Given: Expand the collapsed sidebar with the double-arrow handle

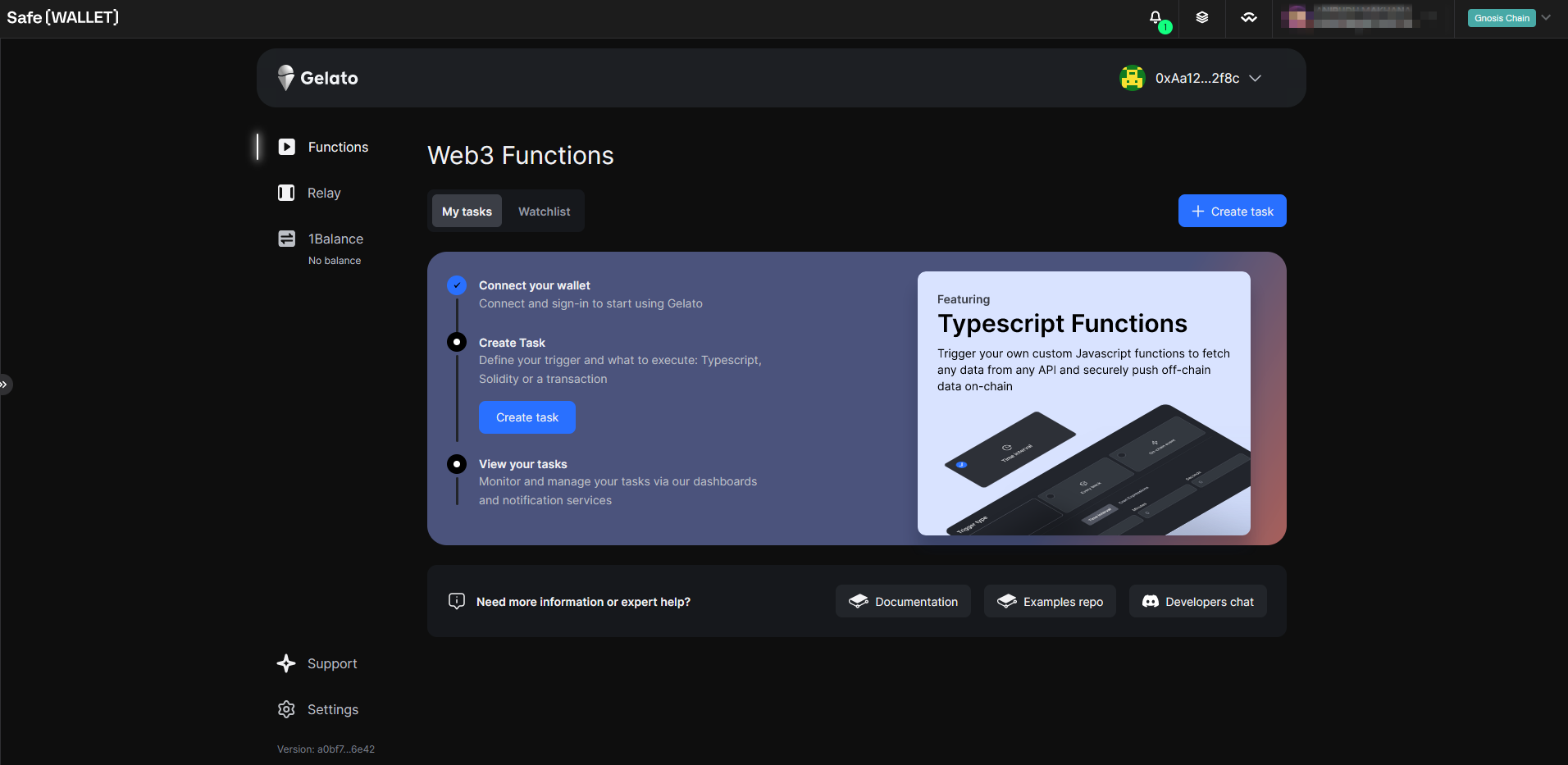Looking at the screenshot, I should [x=5, y=384].
